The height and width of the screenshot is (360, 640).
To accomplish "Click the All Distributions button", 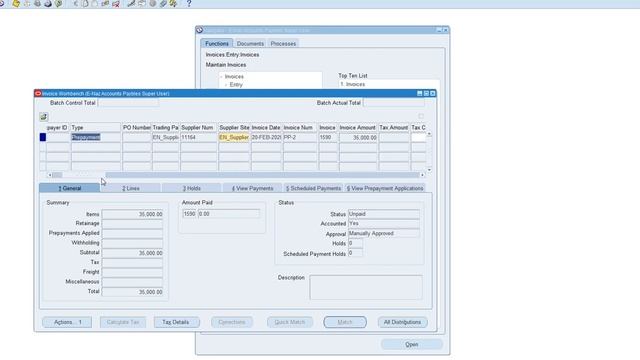I will (402, 322).
